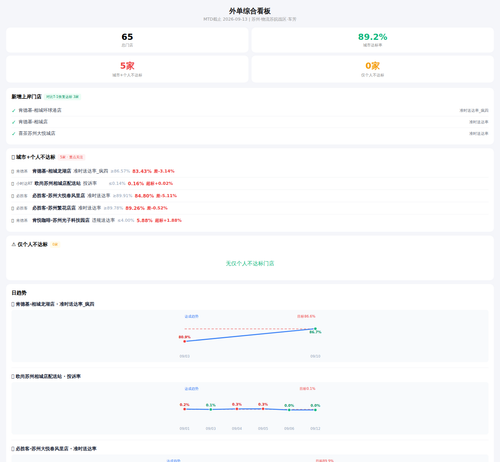This screenshot has height=462, width=500.
Task: Click the 0.2% point on 09/01 in the complaint chart
Action: tap(185, 409)
